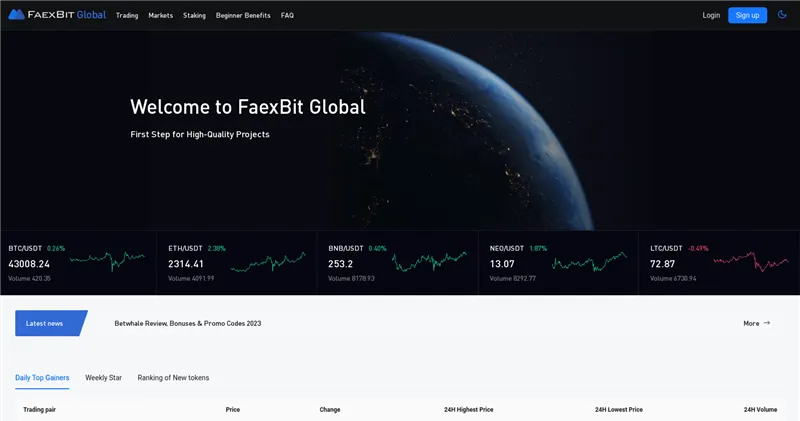Open the LTC/USDT ticker card

point(719,263)
